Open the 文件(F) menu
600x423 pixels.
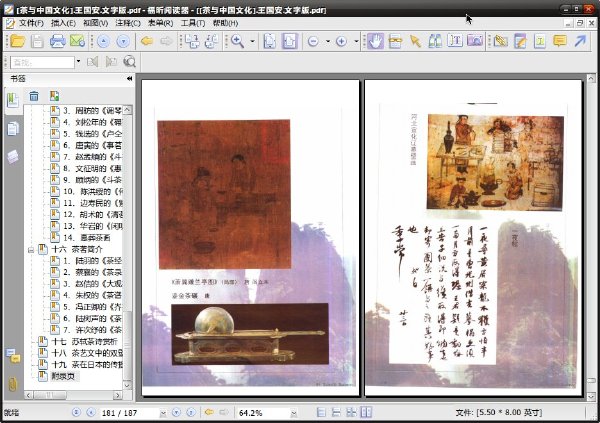31,23
